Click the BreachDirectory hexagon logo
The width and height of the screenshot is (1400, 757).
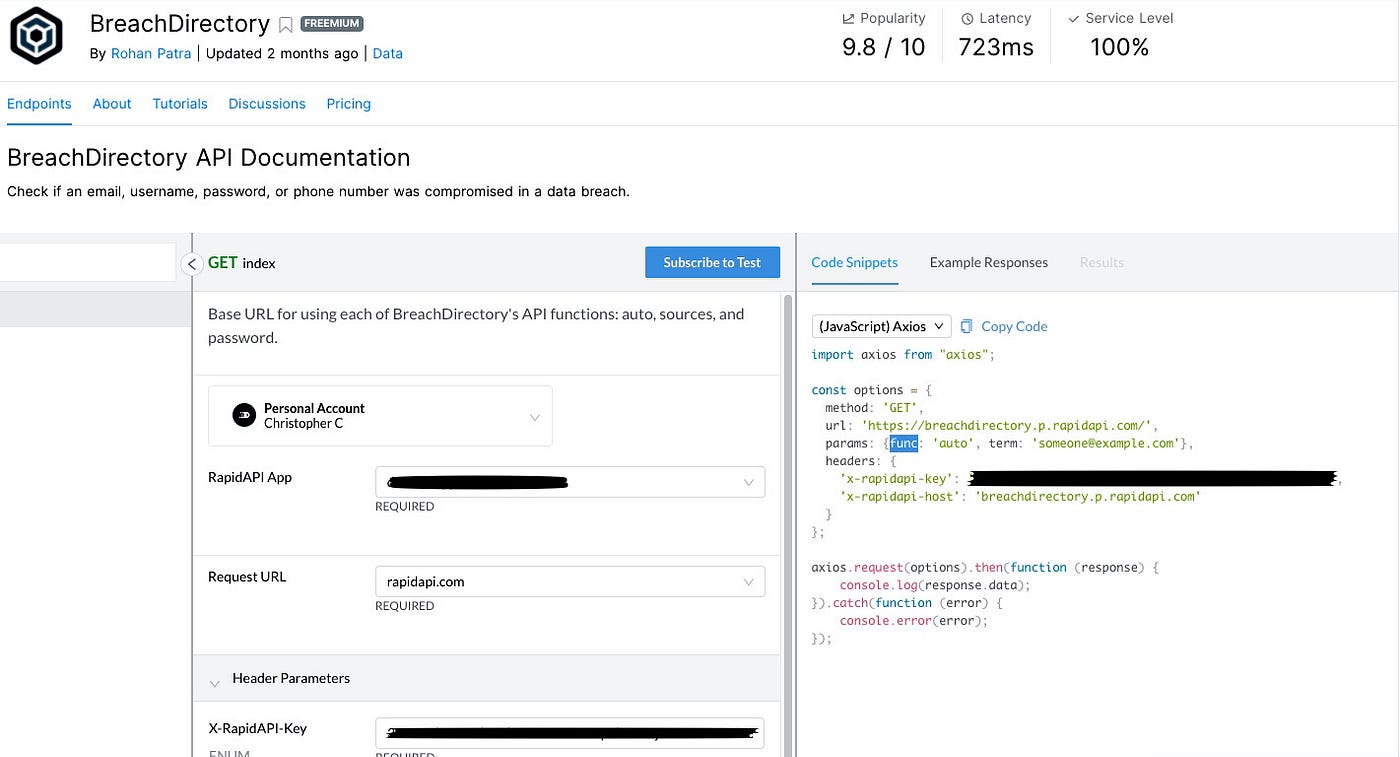point(37,36)
